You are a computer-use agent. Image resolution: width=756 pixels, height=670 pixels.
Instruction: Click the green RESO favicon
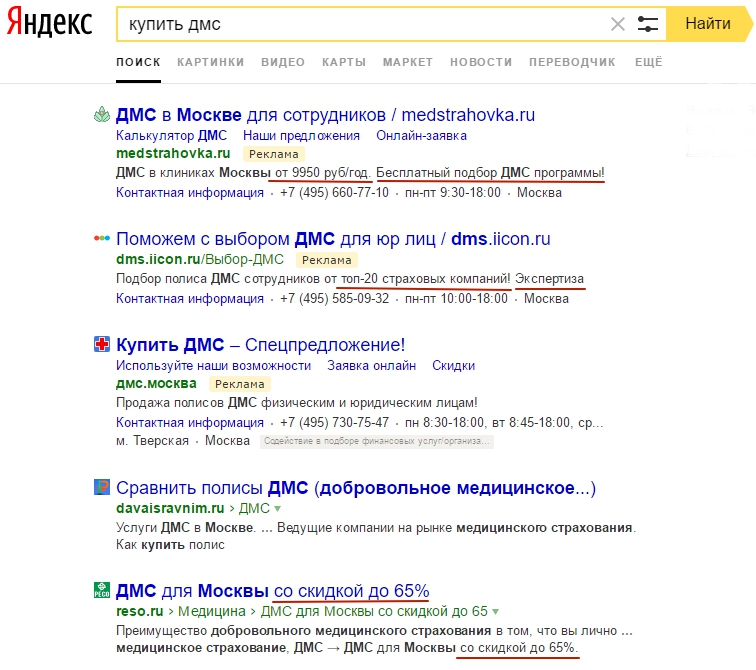pyautogui.click(x=102, y=590)
